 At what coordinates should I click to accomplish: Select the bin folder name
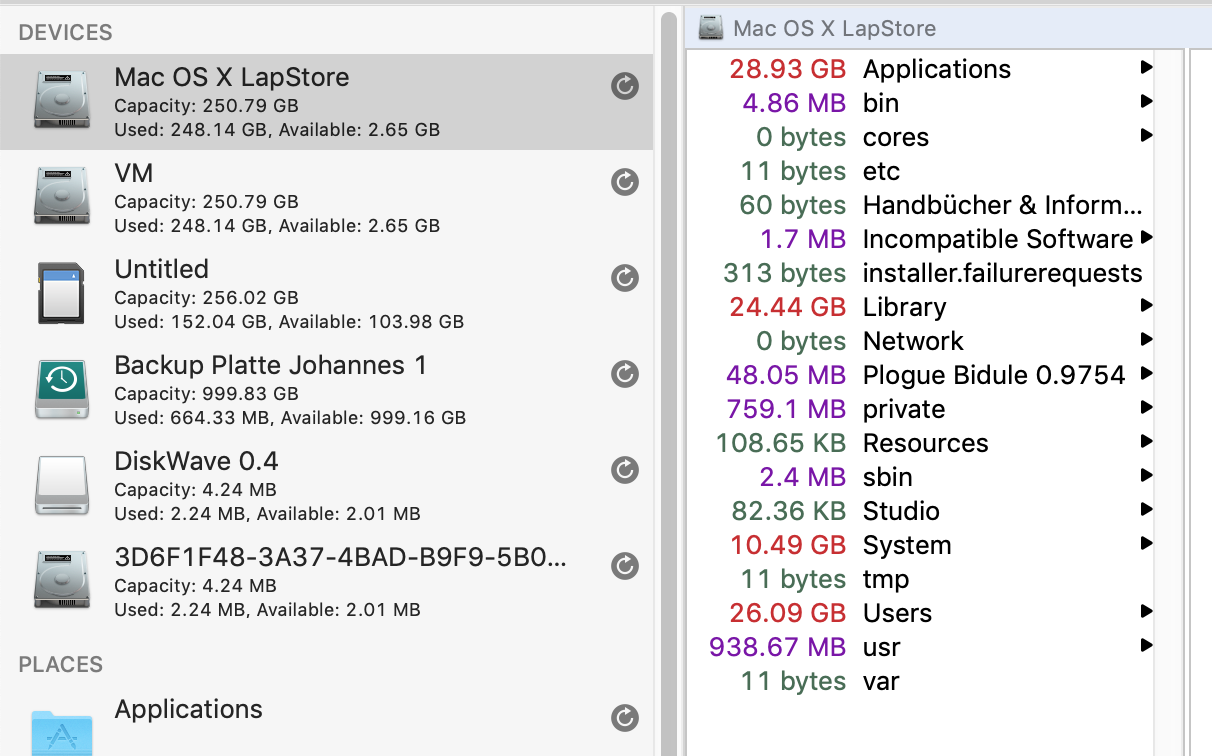(881, 103)
